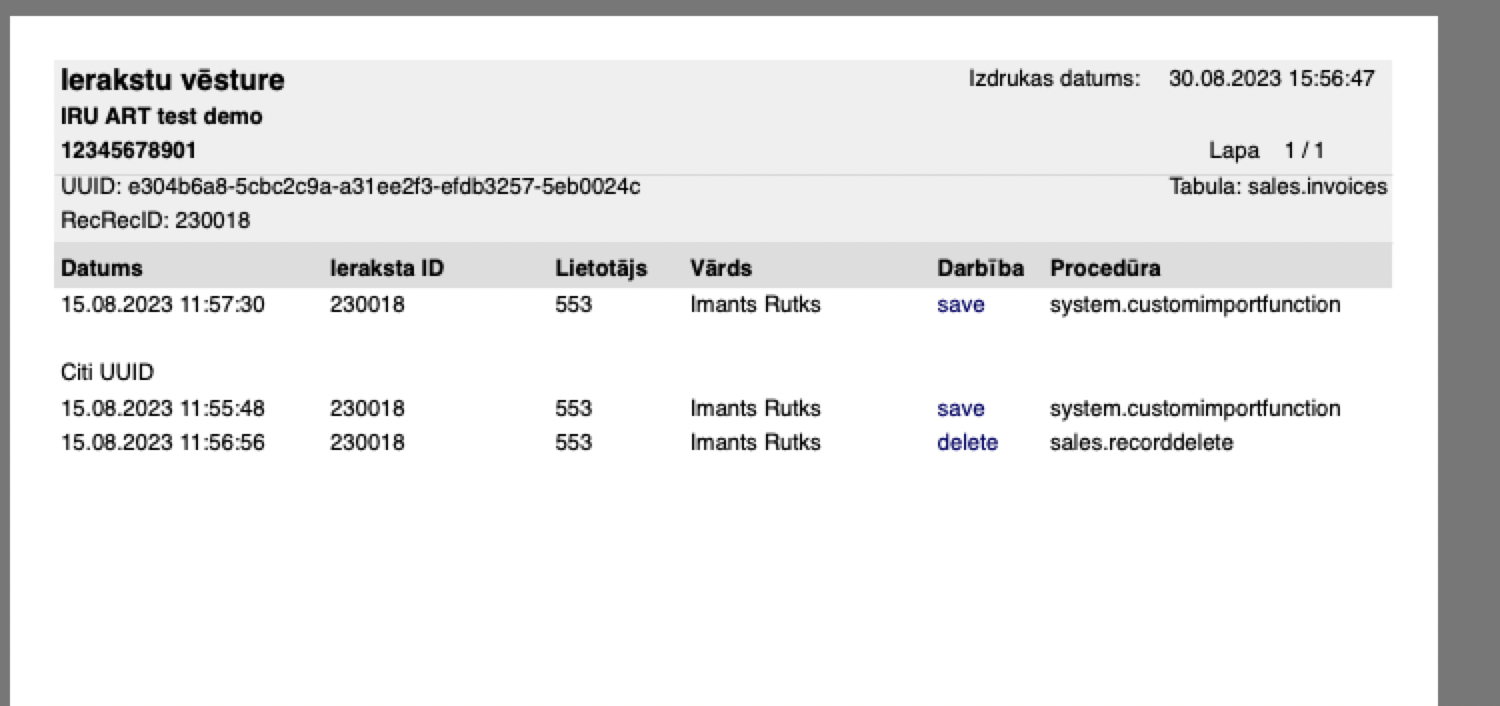Screen dimensions: 1500x706
Task: Click the 'Ieraksta ID' column header
Action: coord(387,268)
